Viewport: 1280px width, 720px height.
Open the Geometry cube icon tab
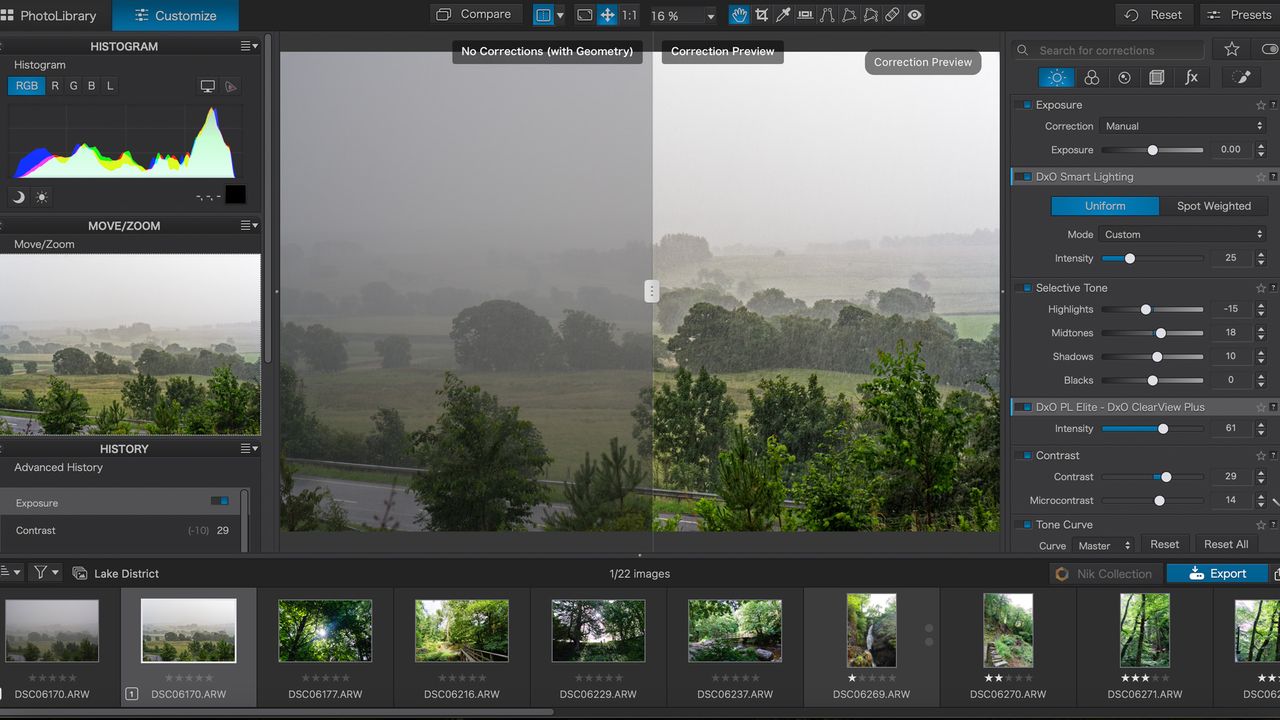coord(1157,77)
